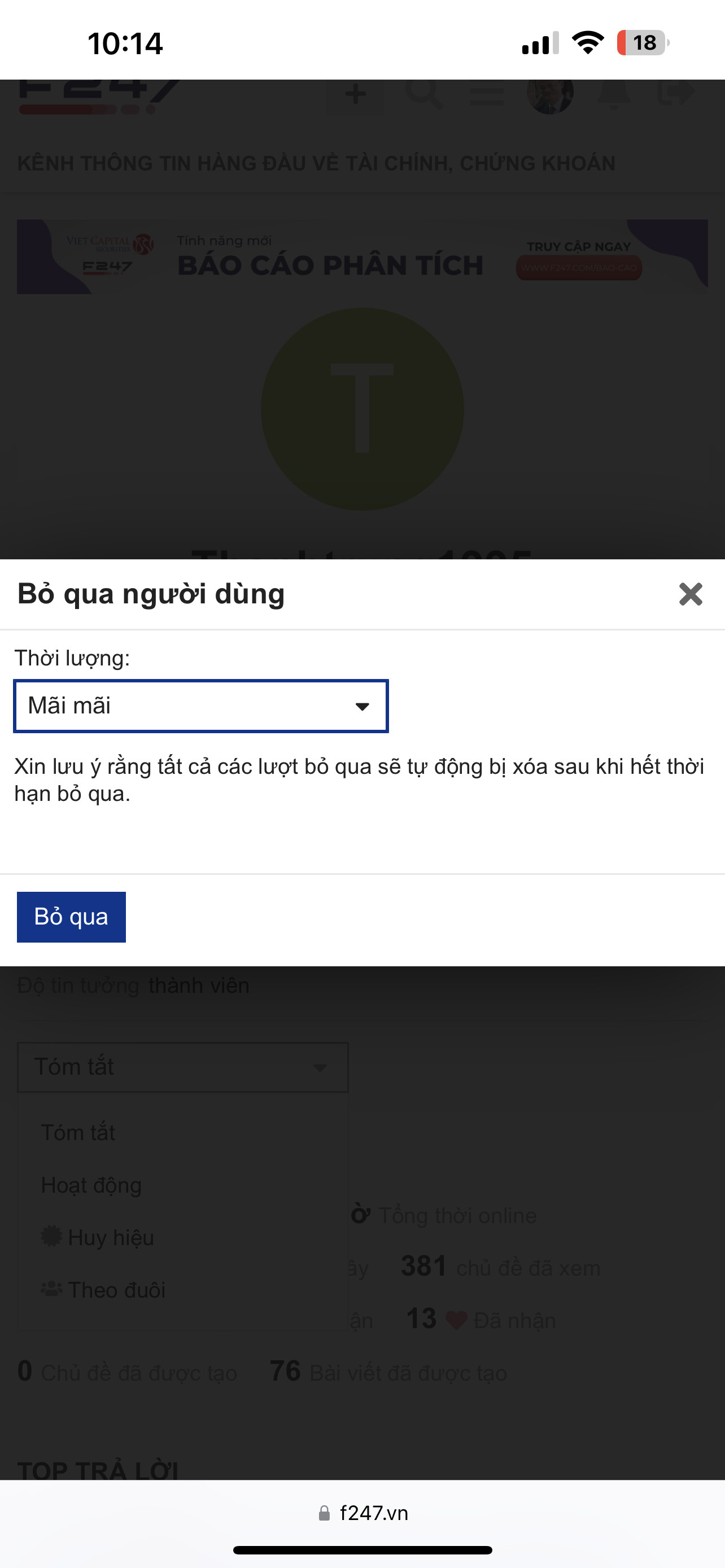Close the Bỏ qua người dùng dialog
Screen dimensions: 725x1568
pyautogui.click(x=691, y=594)
